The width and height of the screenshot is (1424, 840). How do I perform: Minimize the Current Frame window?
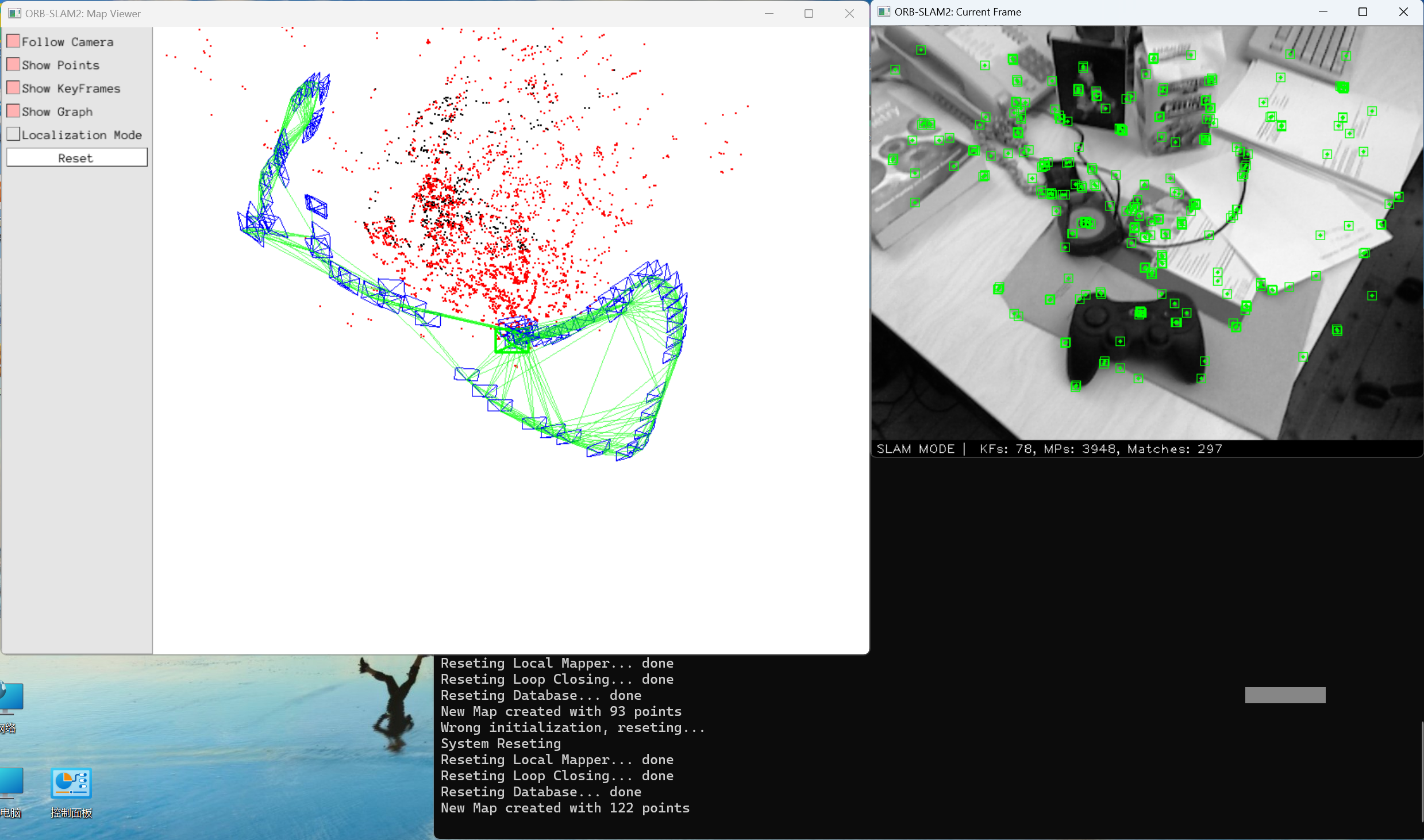pyautogui.click(x=1323, y=12)
